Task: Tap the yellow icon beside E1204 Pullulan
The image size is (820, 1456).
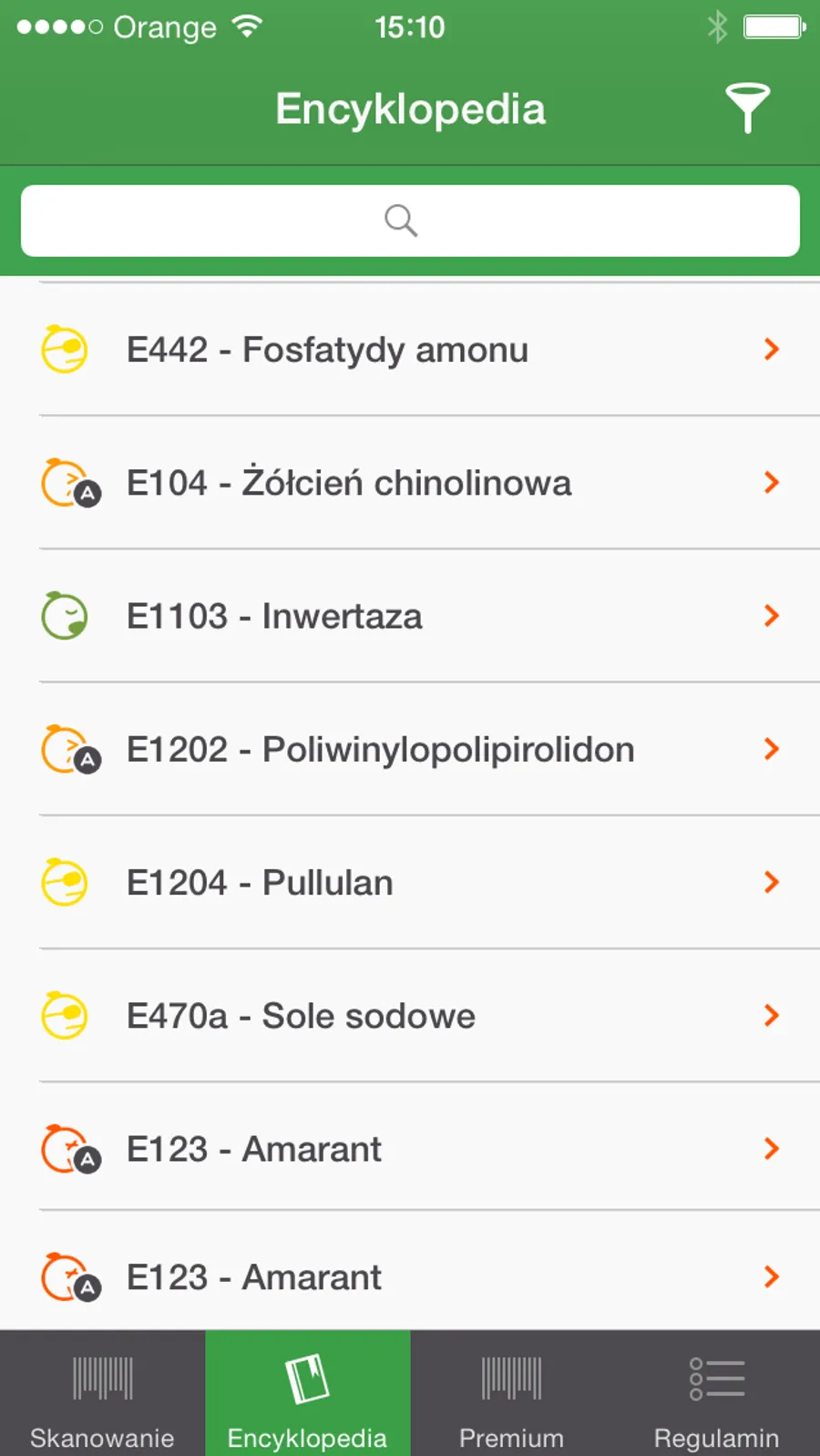Action: point(65,882)
